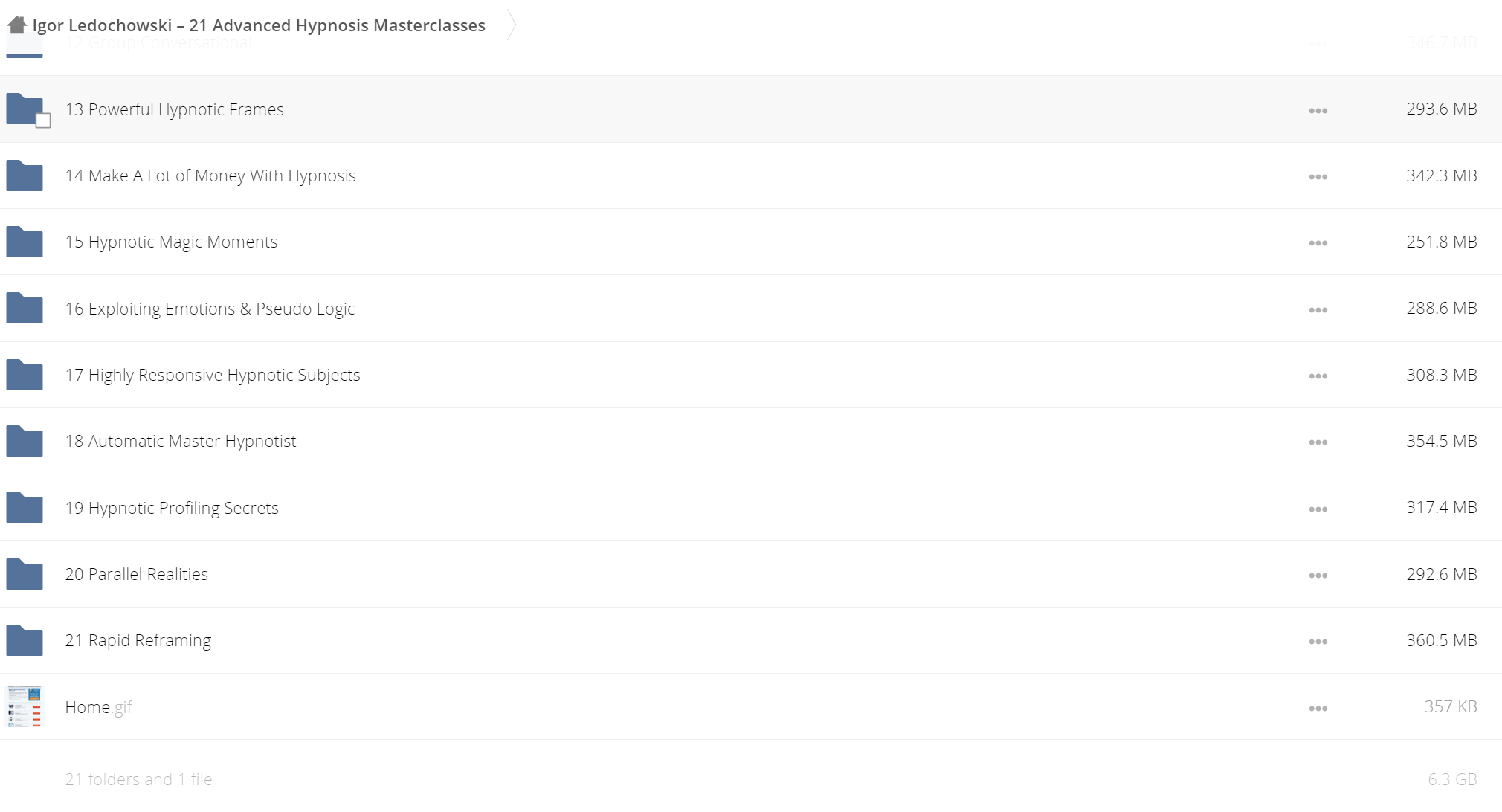Click the Igor Ledochowski breadcrumb title
Screen dimensions: 1502x812
pos(259,25)
